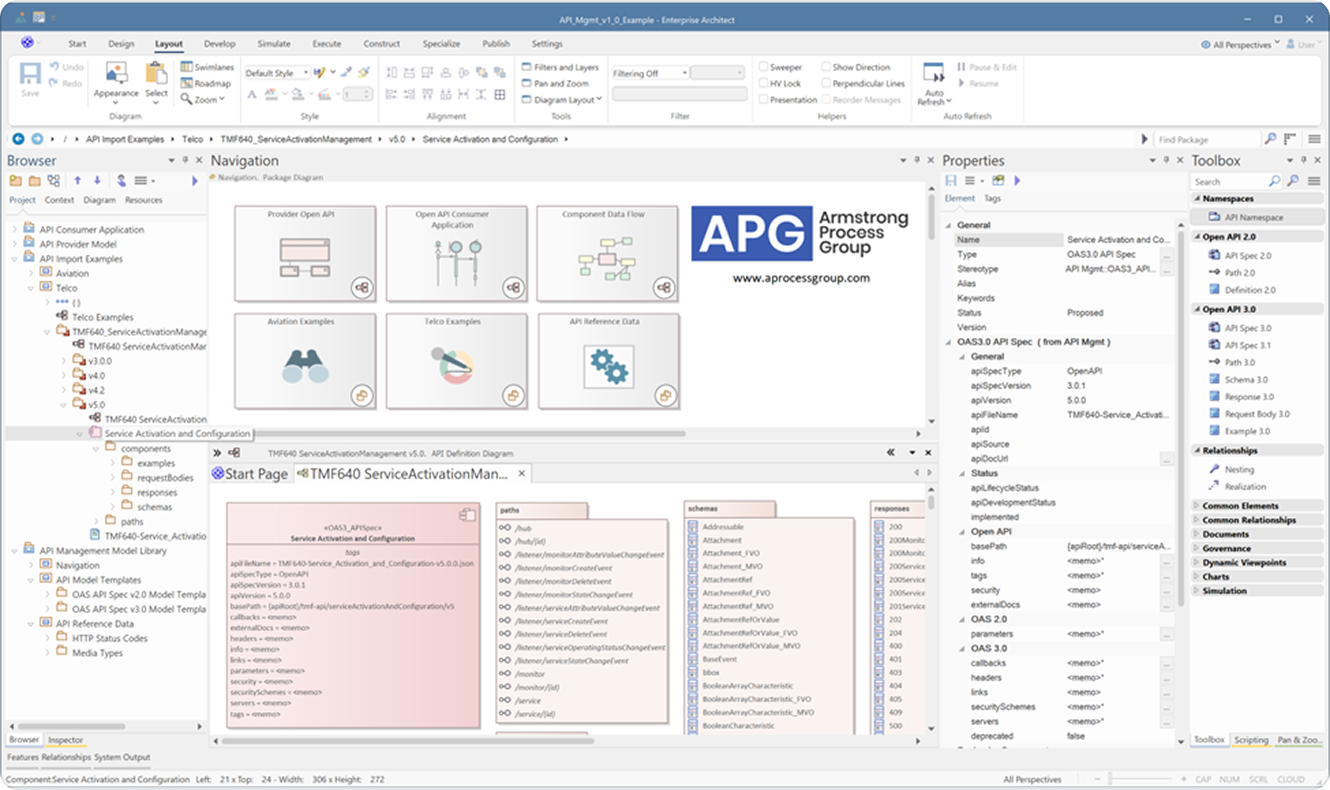Switch to the Tags properties tab
1330x790 pixels.
[992, 199]
